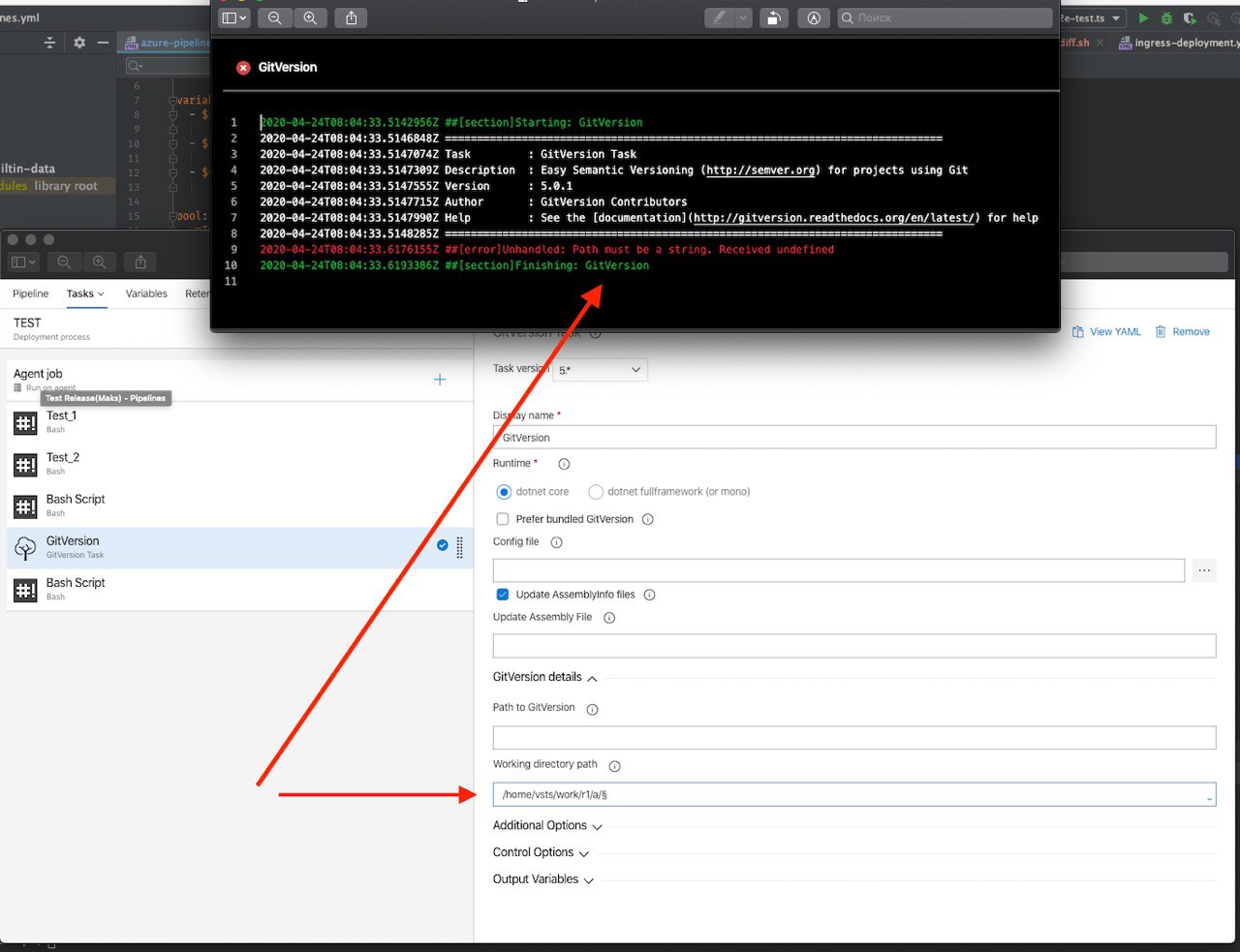The height and width of the screenshot is (952, 1240).
Task: Click the search field in the log viewer
Action: point(945,17)
